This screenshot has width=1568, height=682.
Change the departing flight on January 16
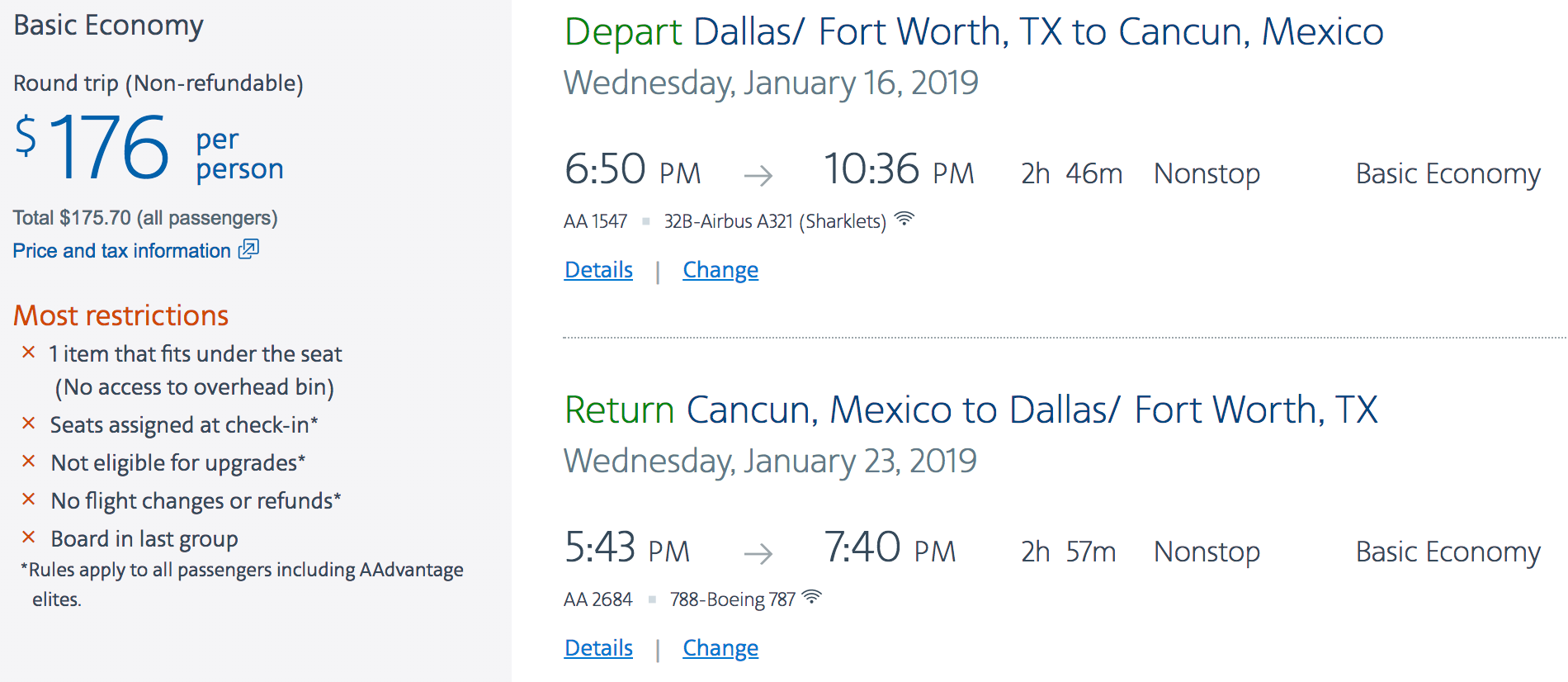pos(720,270)
